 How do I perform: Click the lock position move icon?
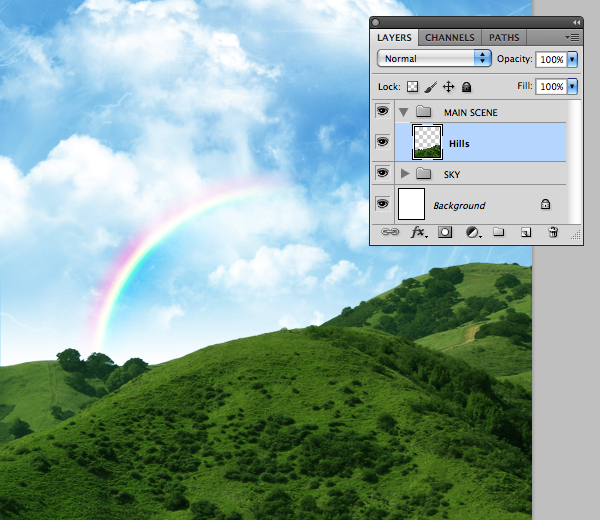tap(448, 87)
